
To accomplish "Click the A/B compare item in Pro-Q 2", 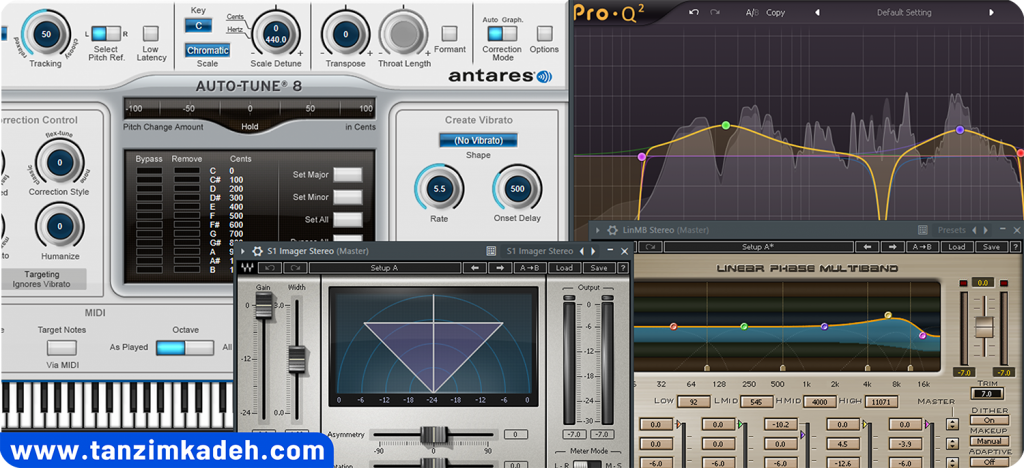I will pyautogui.click(x=753, y=12).
